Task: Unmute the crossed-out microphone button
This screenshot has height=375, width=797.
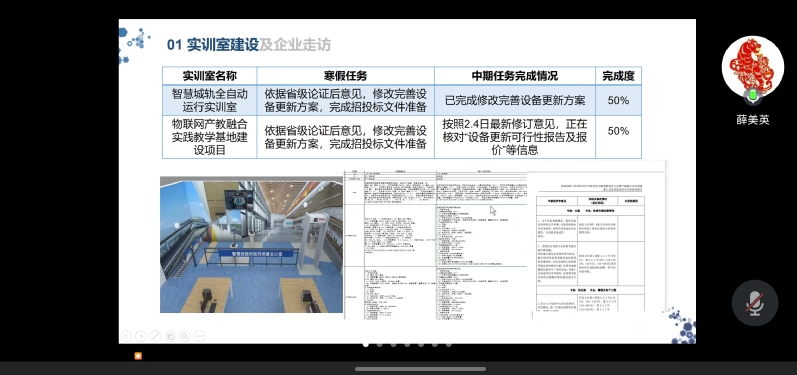Action: (755, 303)
